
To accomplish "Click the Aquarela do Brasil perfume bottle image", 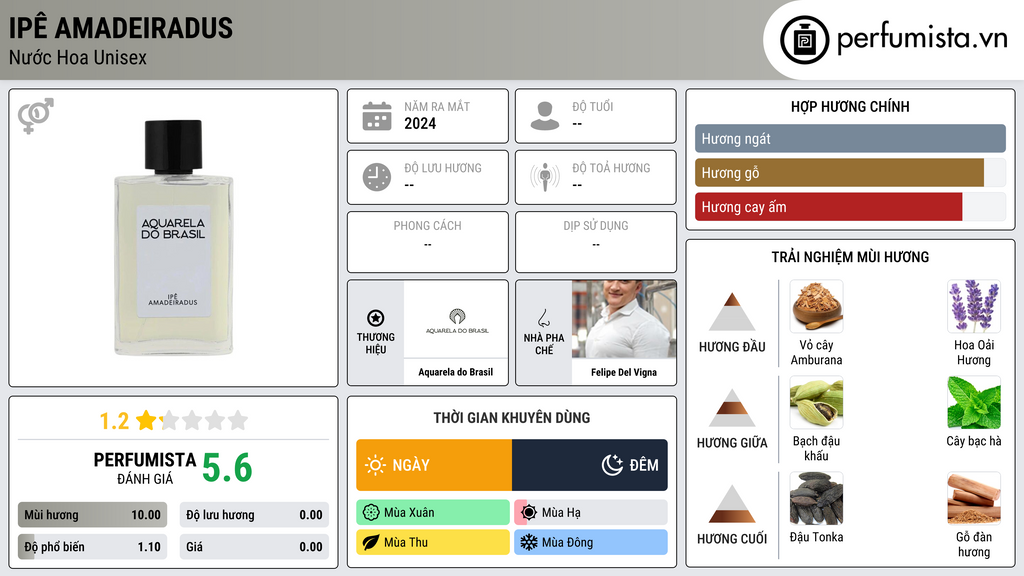I will click(174, 238).
